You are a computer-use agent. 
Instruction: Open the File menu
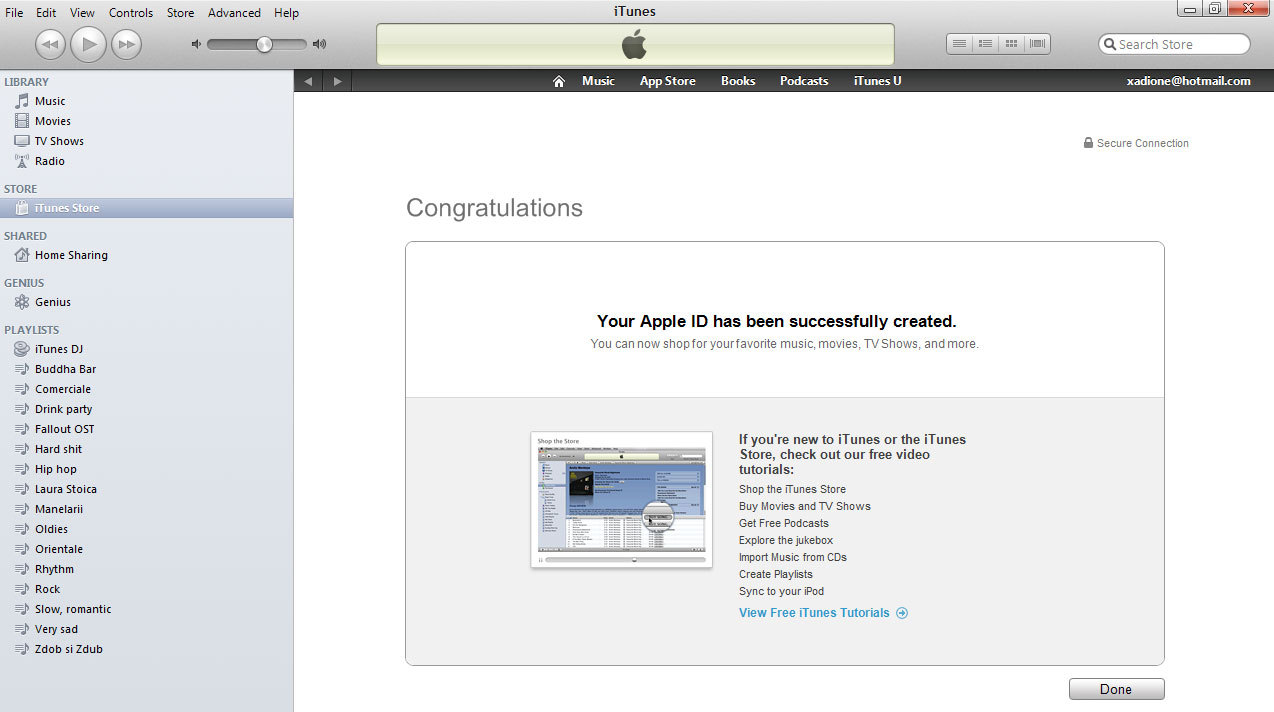click(14, 13)
